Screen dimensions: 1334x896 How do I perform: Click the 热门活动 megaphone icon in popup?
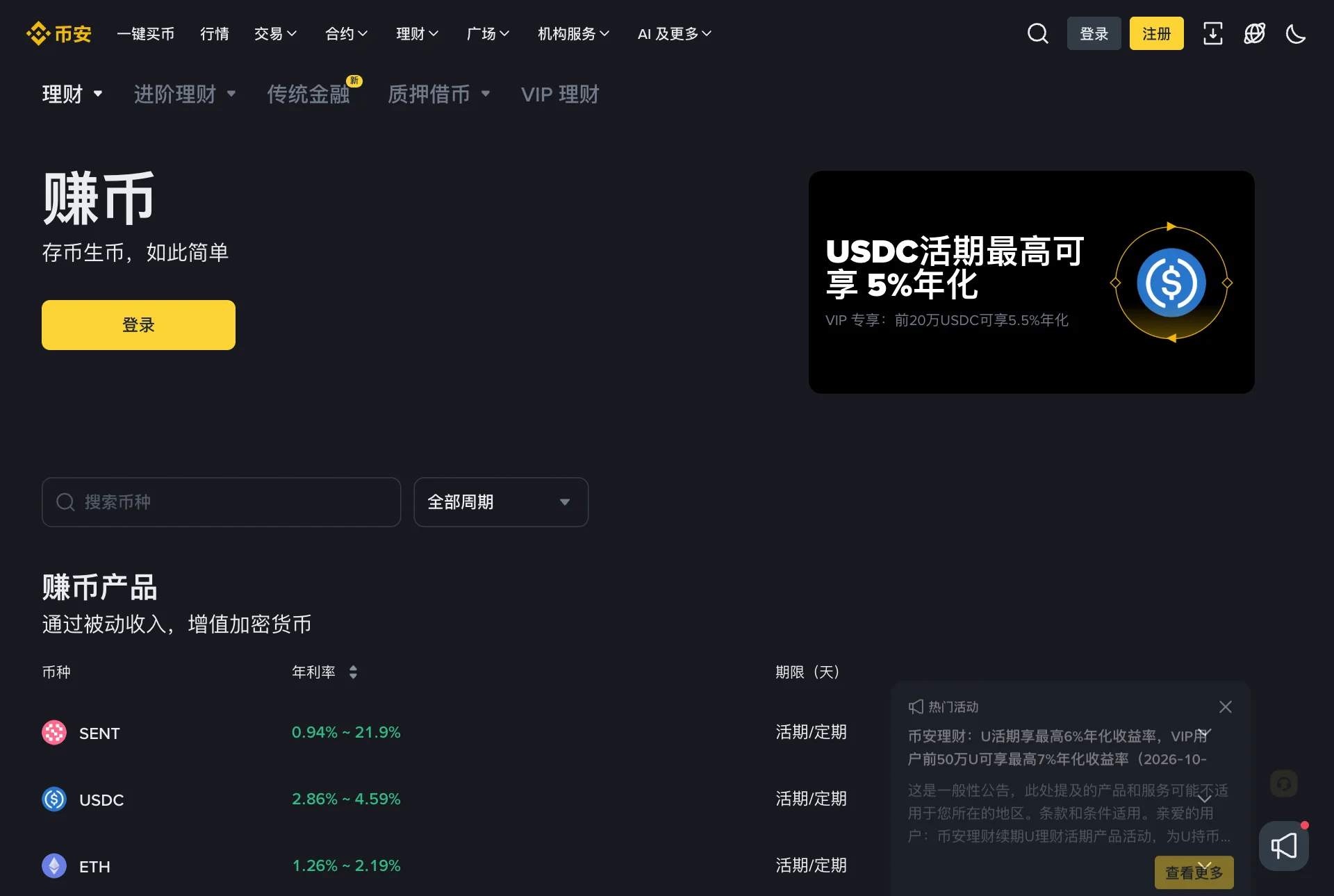coord(916,706)
